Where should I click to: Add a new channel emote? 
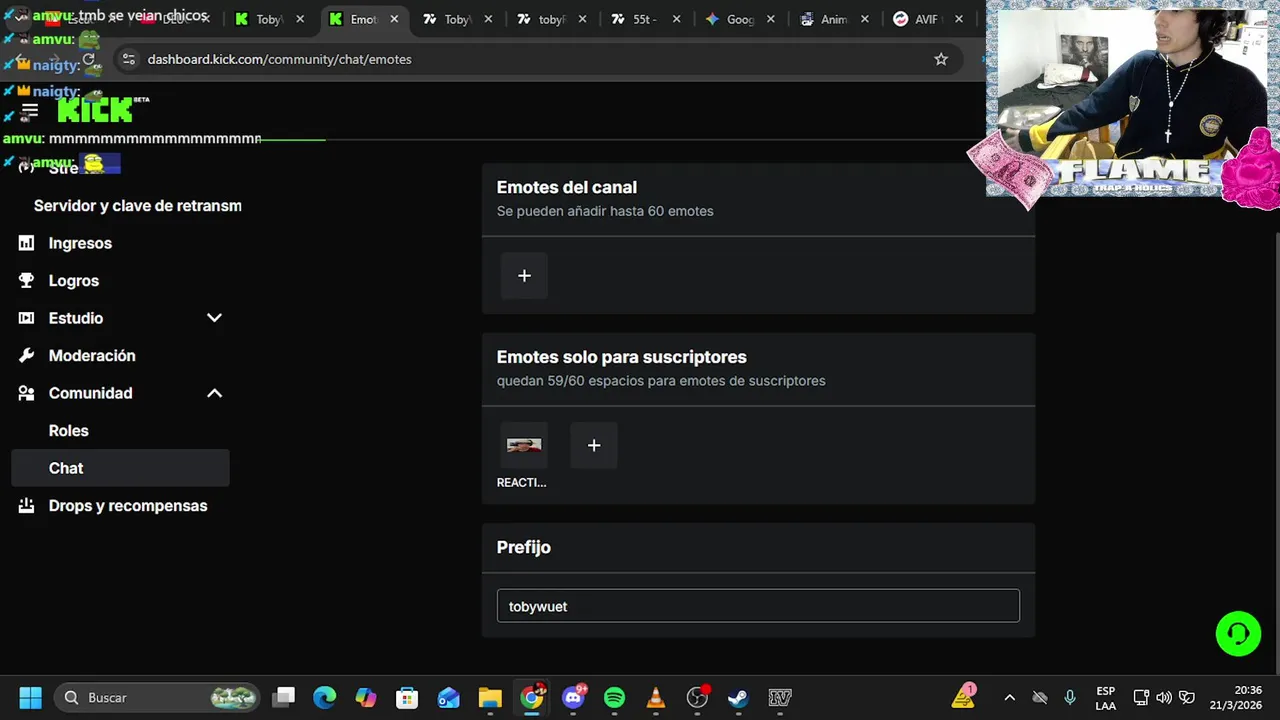click(x=524, y=276)
